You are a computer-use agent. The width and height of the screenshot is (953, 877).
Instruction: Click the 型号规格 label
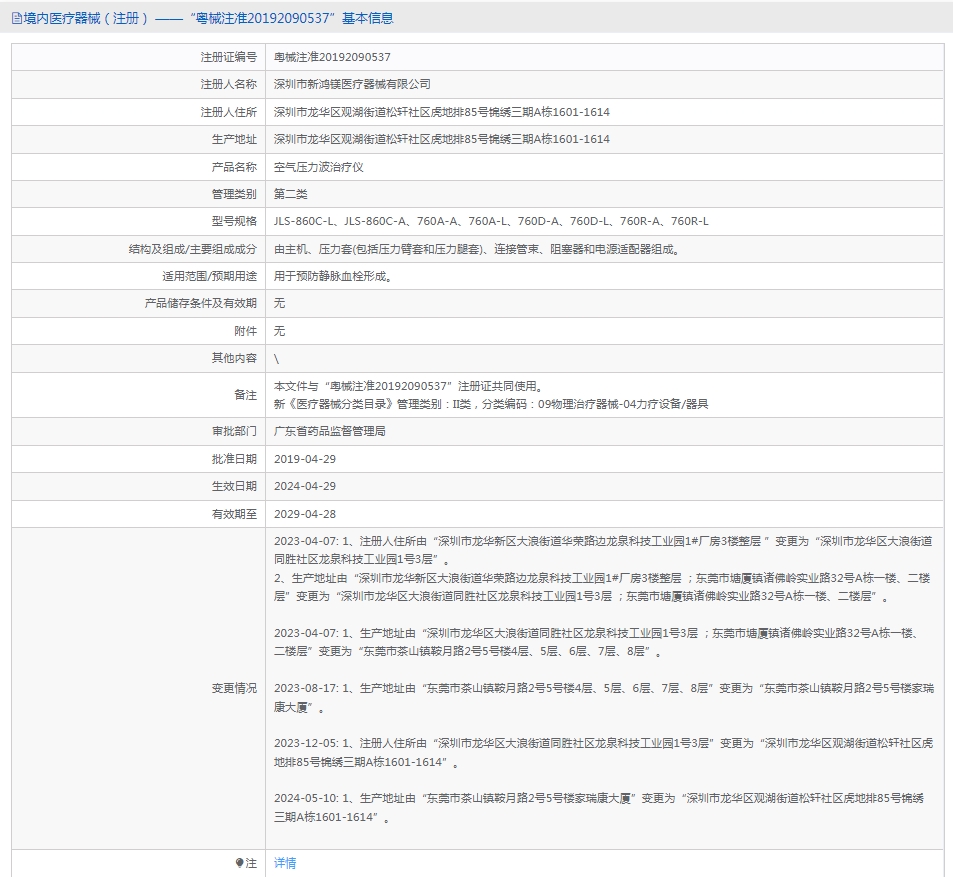pos(234,221)
